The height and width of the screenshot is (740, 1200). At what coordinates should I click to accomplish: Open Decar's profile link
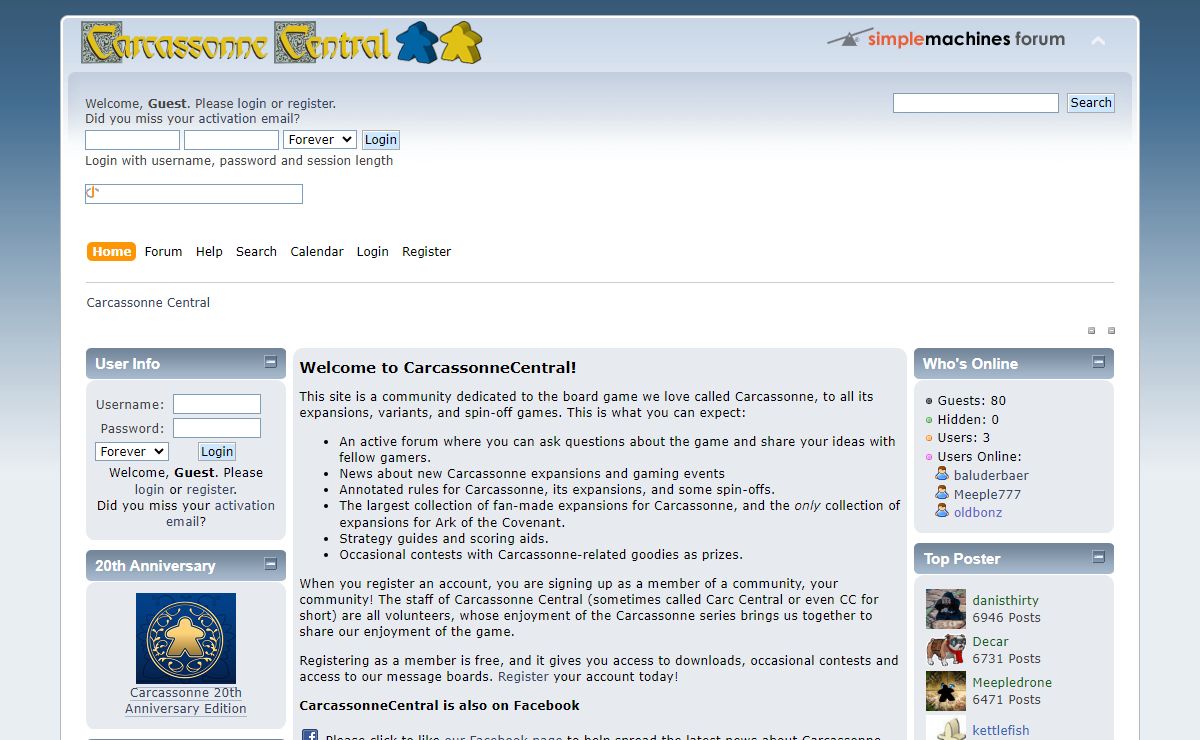pyautogui.click(x=991, y=642)
